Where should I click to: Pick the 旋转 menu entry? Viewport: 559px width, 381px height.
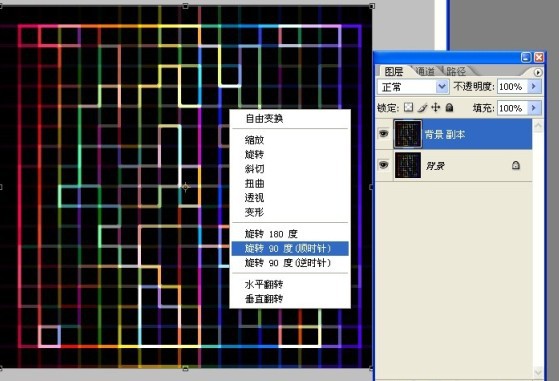(254, 155)
